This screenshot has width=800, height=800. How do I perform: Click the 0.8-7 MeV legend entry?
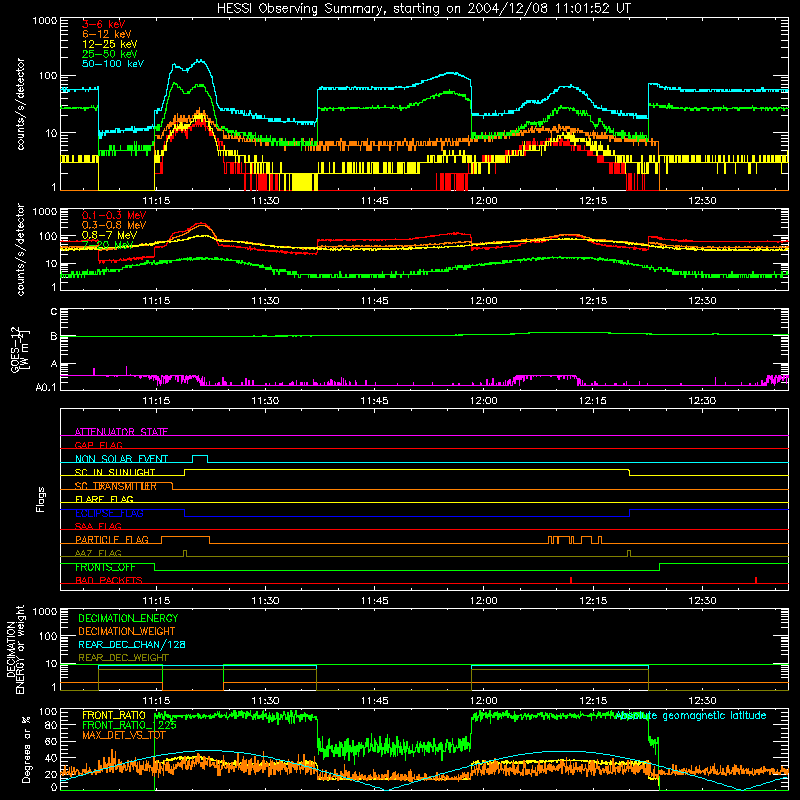pyautogui.click(x=109, y=235)
